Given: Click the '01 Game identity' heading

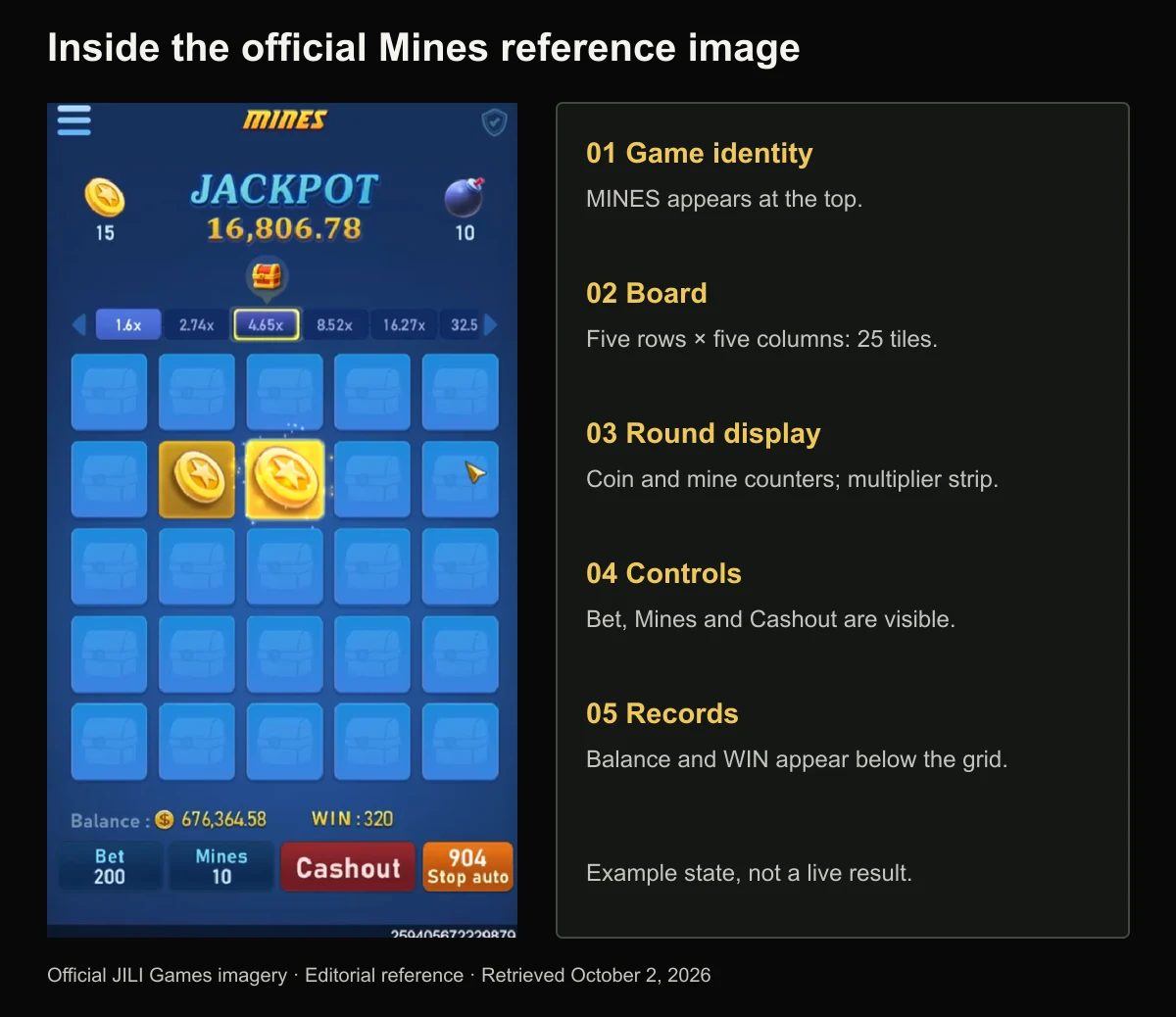Looking at the screenshot, I should (700, 153).
